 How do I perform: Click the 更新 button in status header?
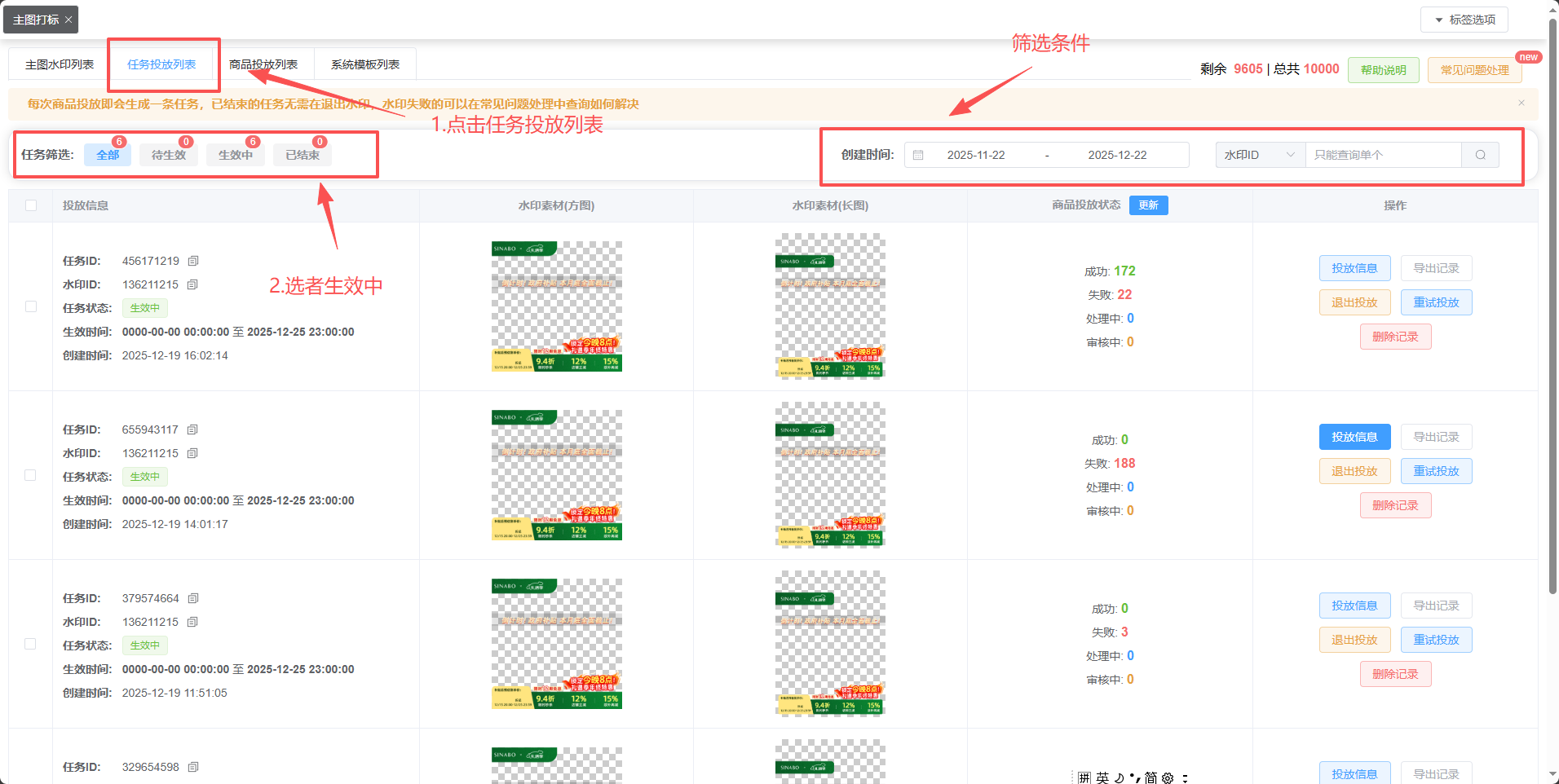click(1148, 205)
